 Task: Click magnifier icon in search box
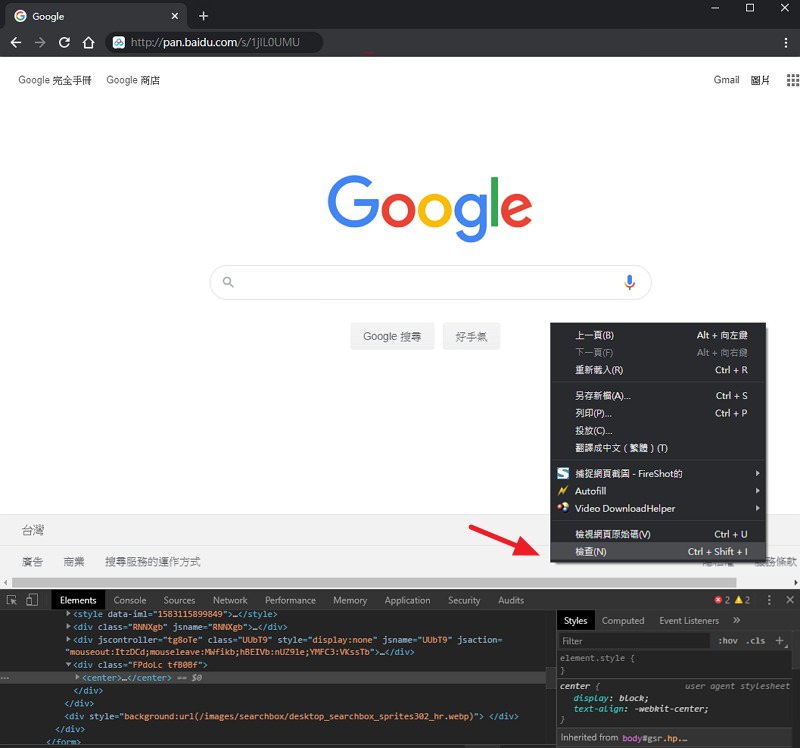point(228,282)
